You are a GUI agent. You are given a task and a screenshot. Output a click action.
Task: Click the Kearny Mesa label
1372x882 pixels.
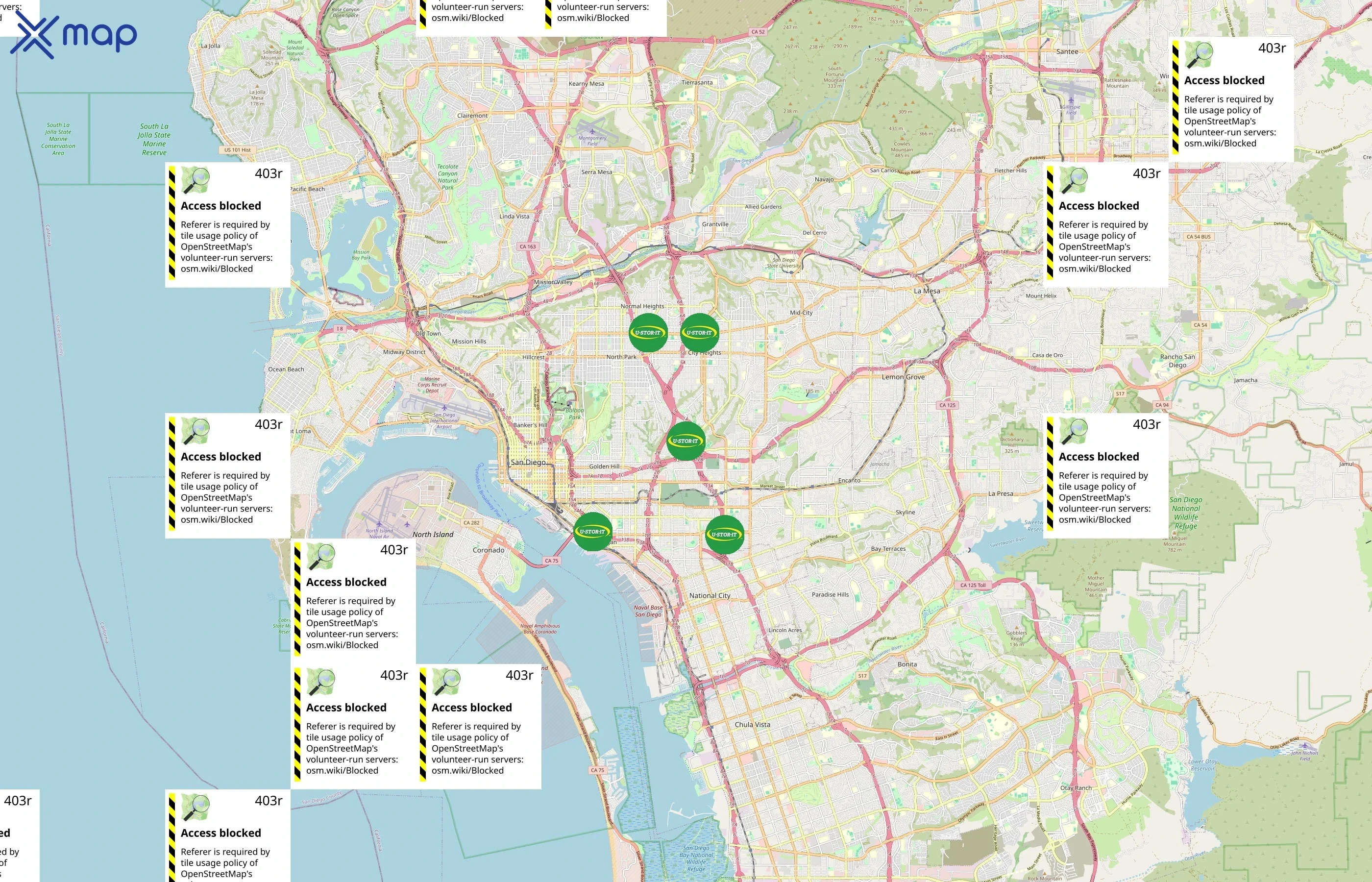(587, 84)
